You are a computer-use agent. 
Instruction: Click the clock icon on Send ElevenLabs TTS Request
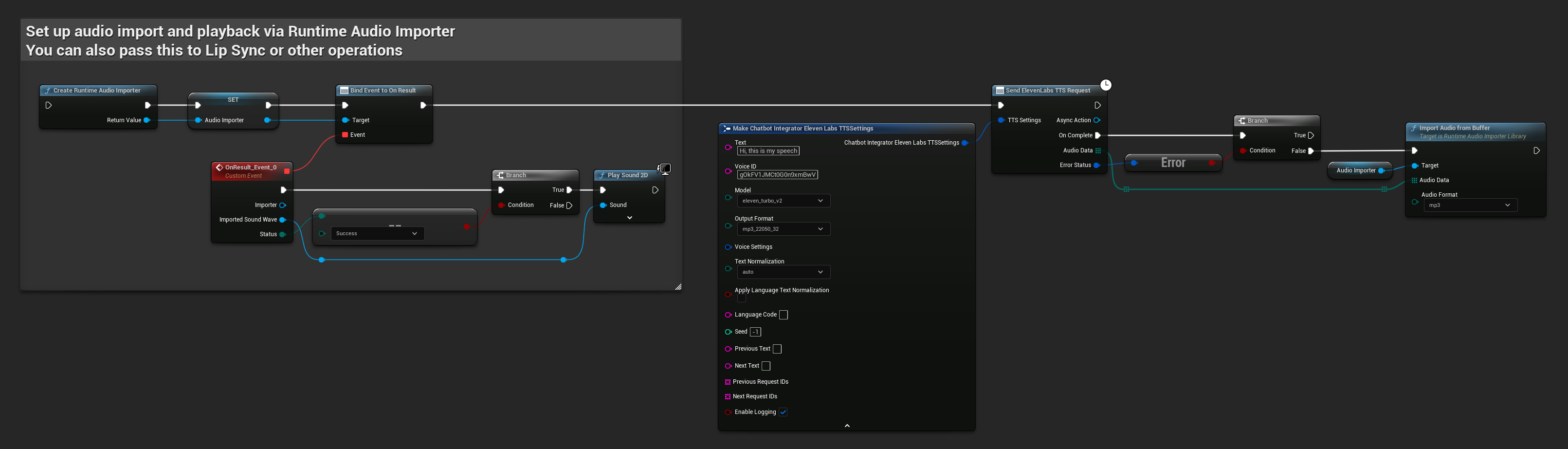pyautogui.click(x=1105, y=85)
